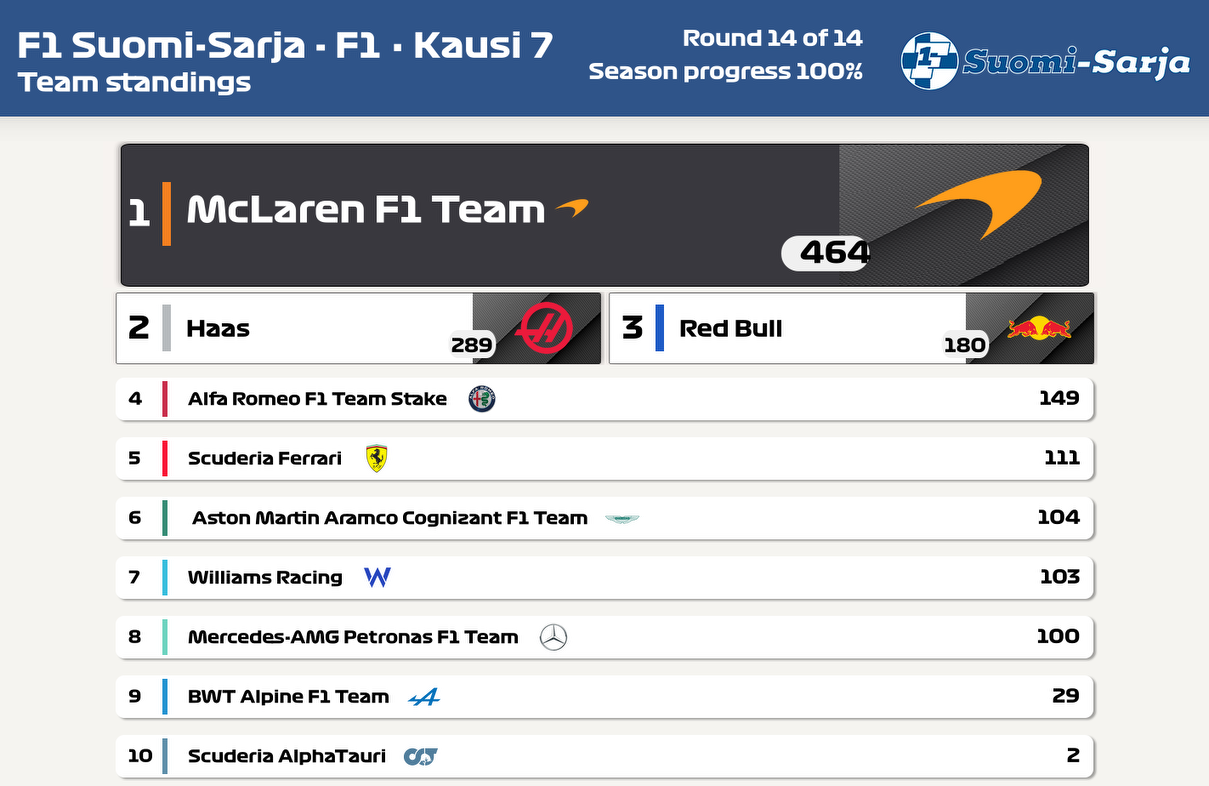This screenshot has height=786, width=1209.
Task: Select the McLaren F1 Team name
Action: coord(365,209)
